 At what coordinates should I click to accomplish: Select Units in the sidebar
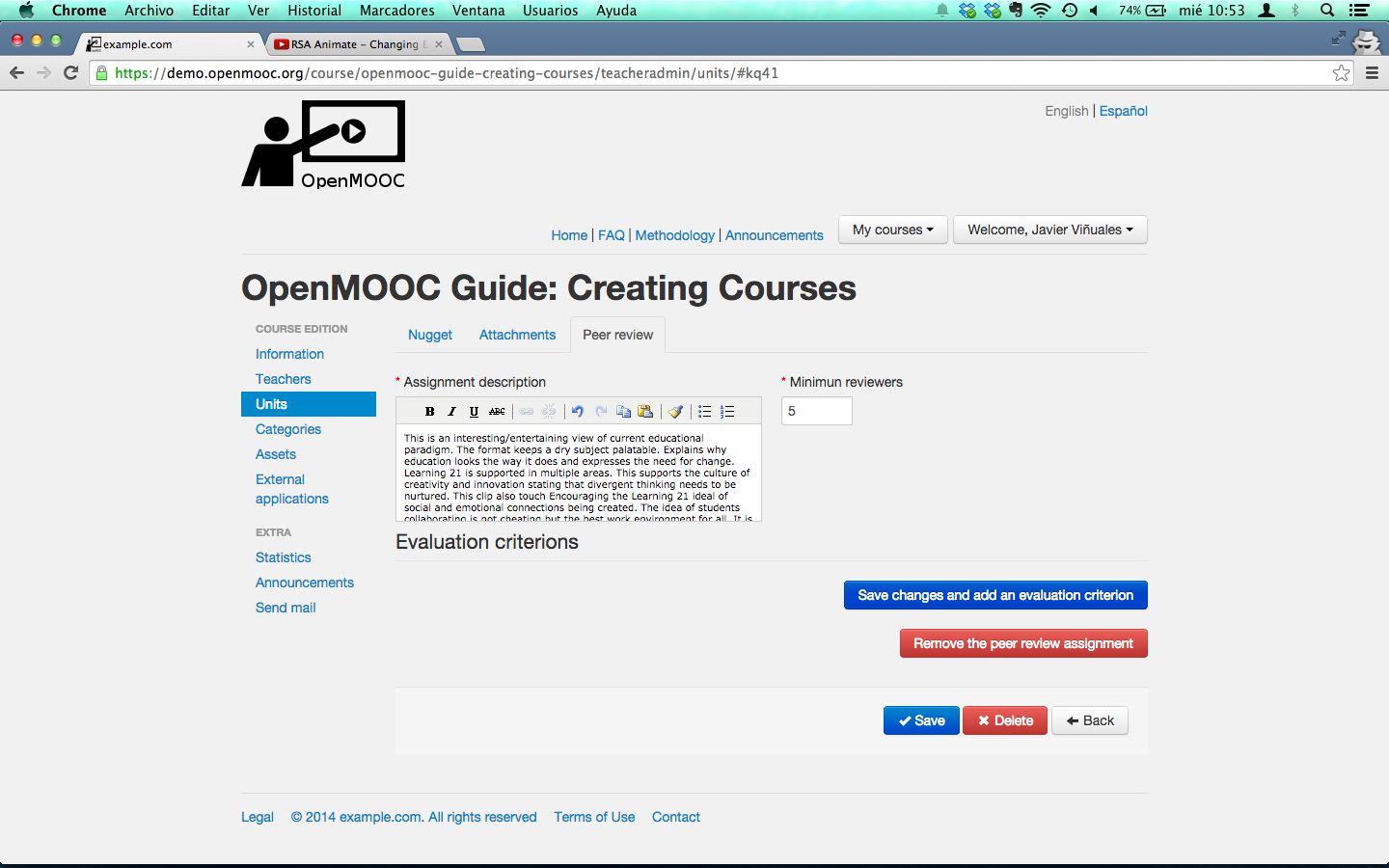point(309,404)
